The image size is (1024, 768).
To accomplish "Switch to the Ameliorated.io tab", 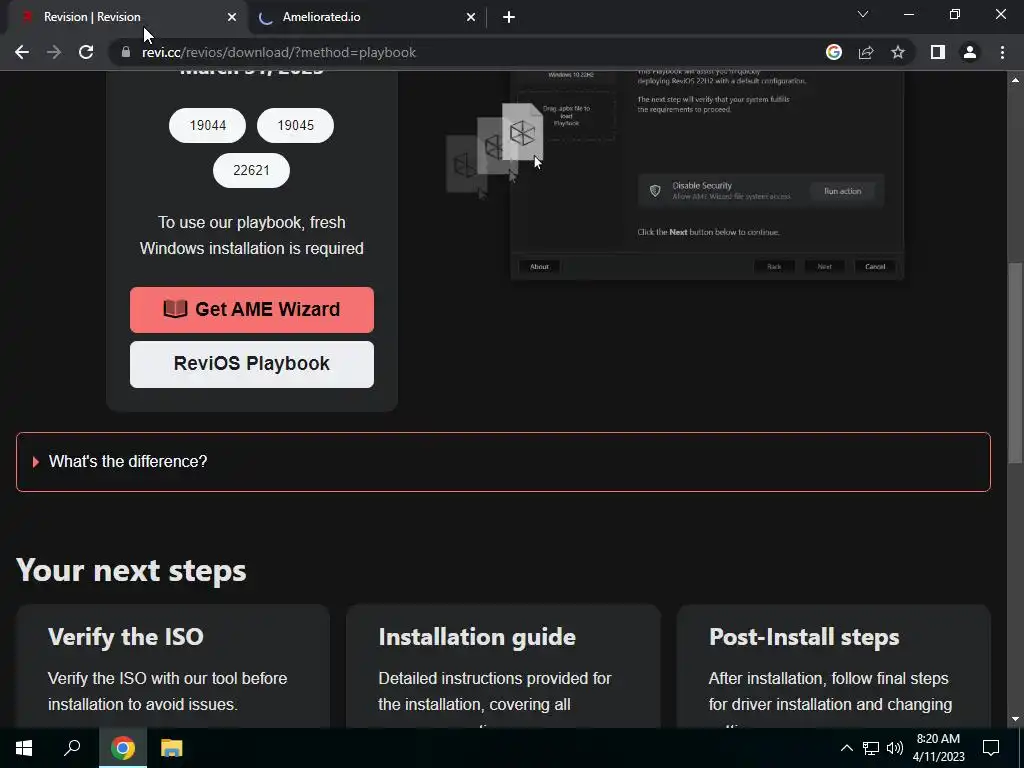I will (x=366, y=17).
